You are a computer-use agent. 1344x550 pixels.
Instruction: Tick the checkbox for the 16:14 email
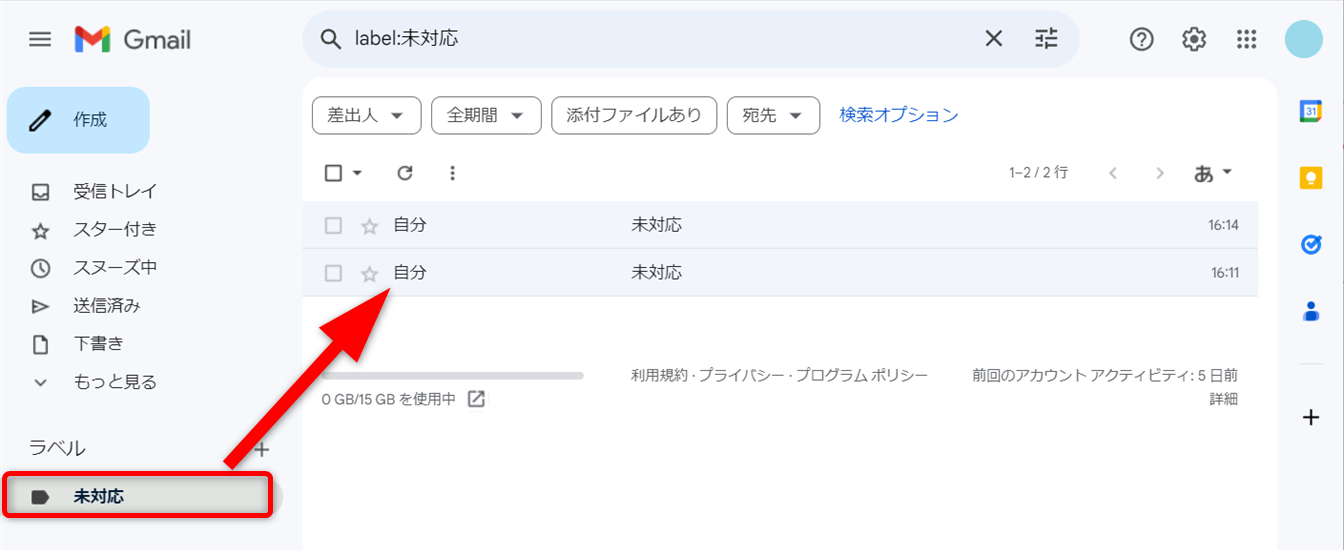(334, 226)
